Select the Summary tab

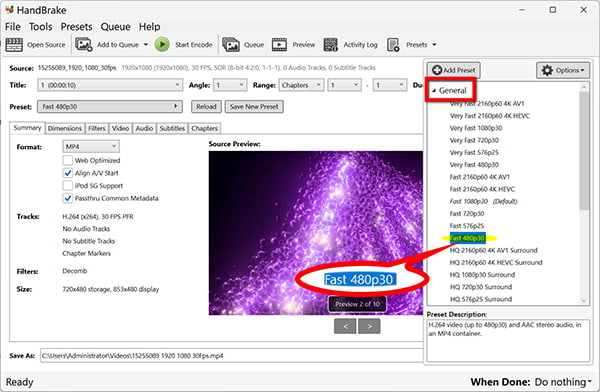click(27, 127)
